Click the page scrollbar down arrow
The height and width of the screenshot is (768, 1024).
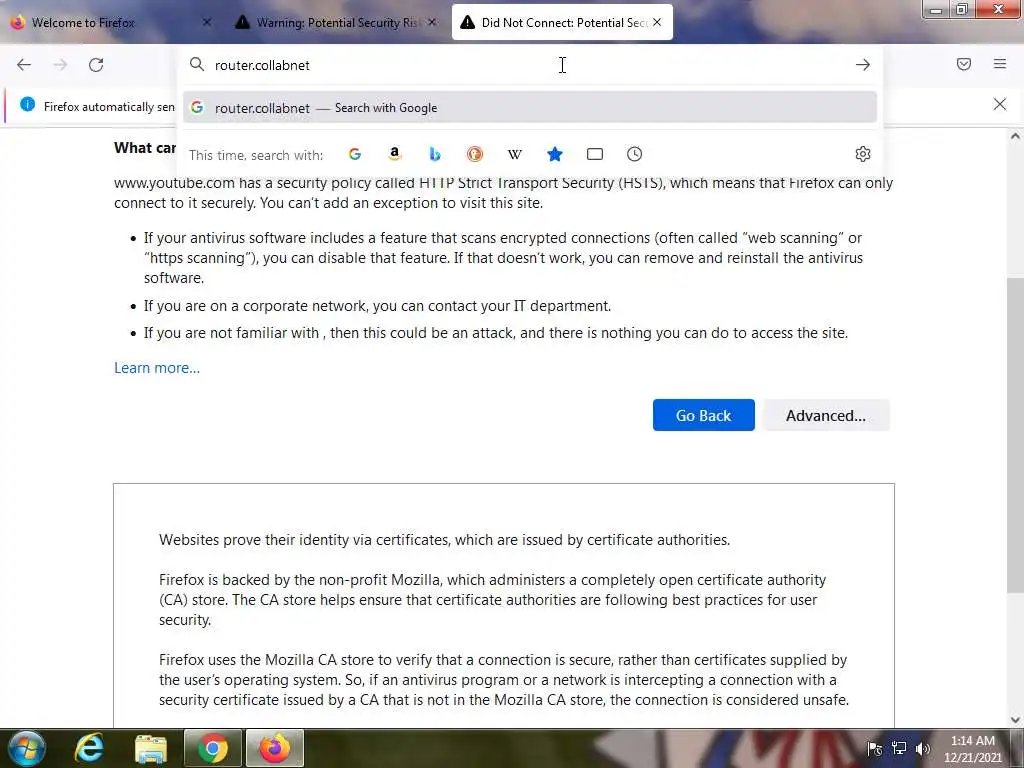click(x=1015, y=720)
